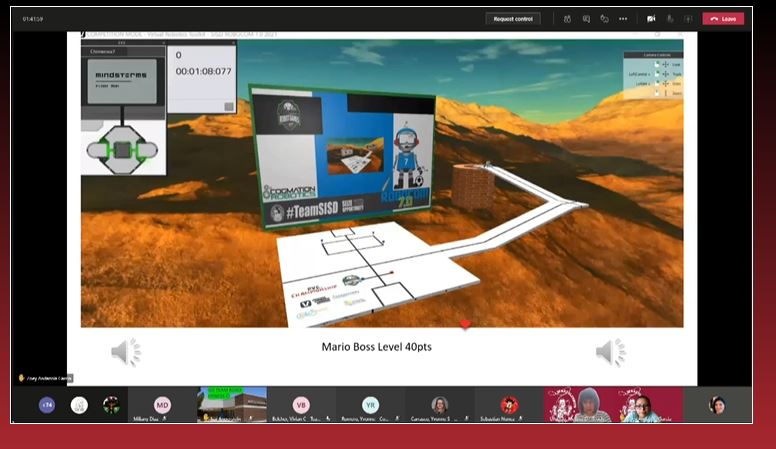
Task: Play the left speaker audio icon
Action: click(126, 352)
